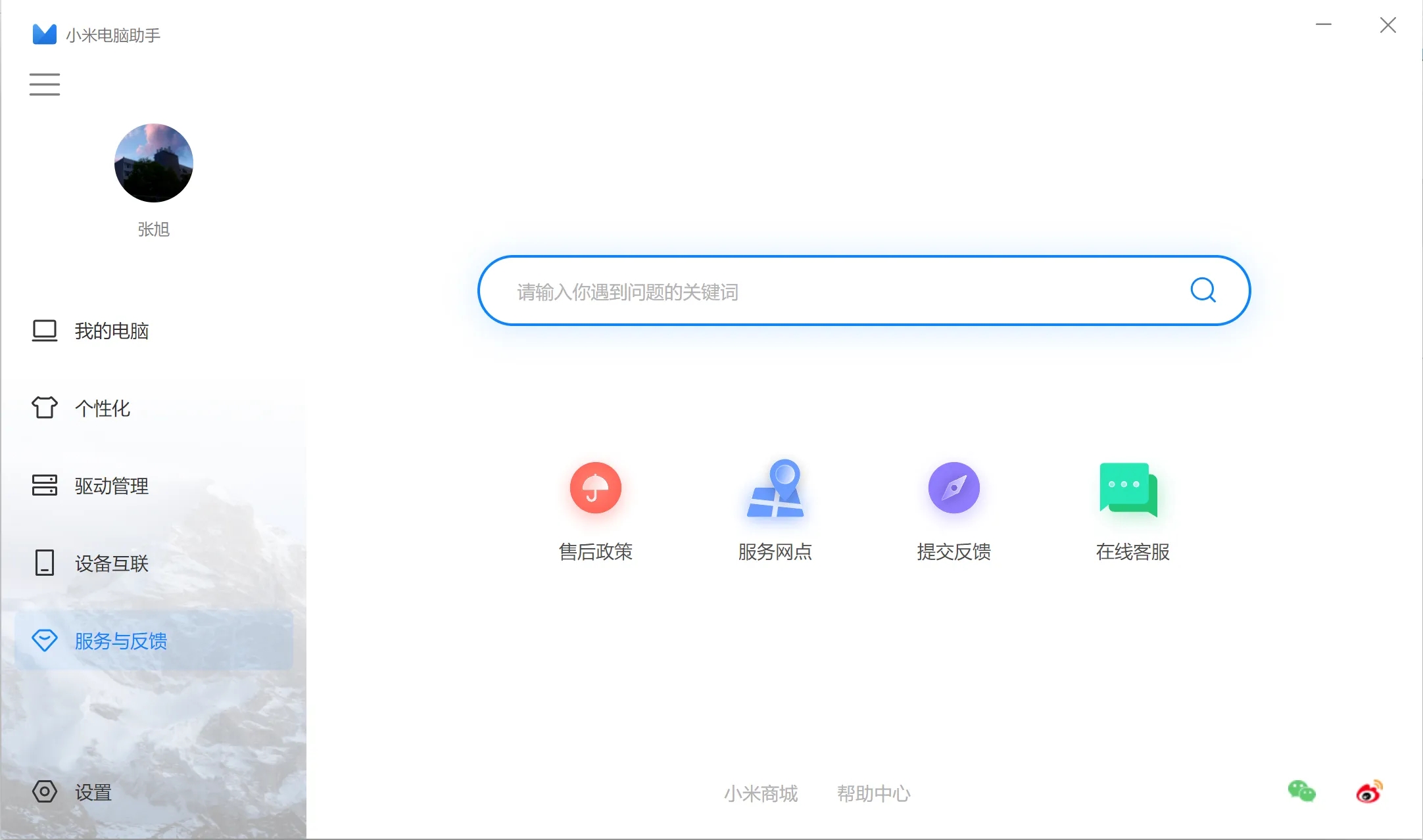Open the Weibo icon at bottom right
Screen dimensions: 1423x840
pos(1370,792)
